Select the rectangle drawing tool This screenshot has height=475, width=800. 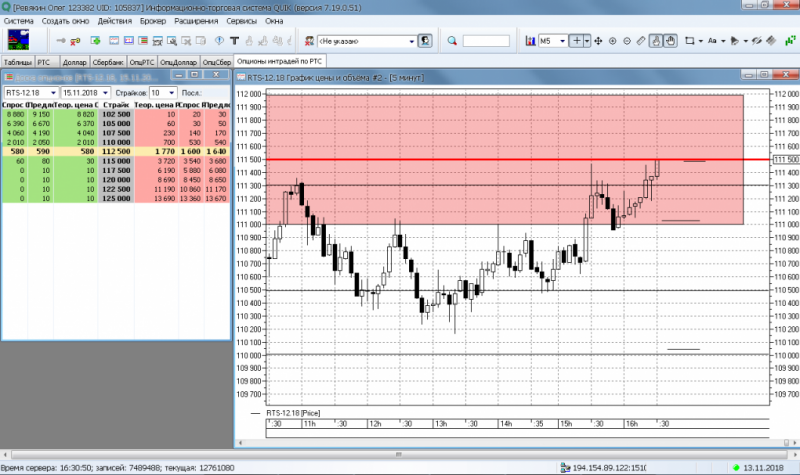(x=689, y=41)
